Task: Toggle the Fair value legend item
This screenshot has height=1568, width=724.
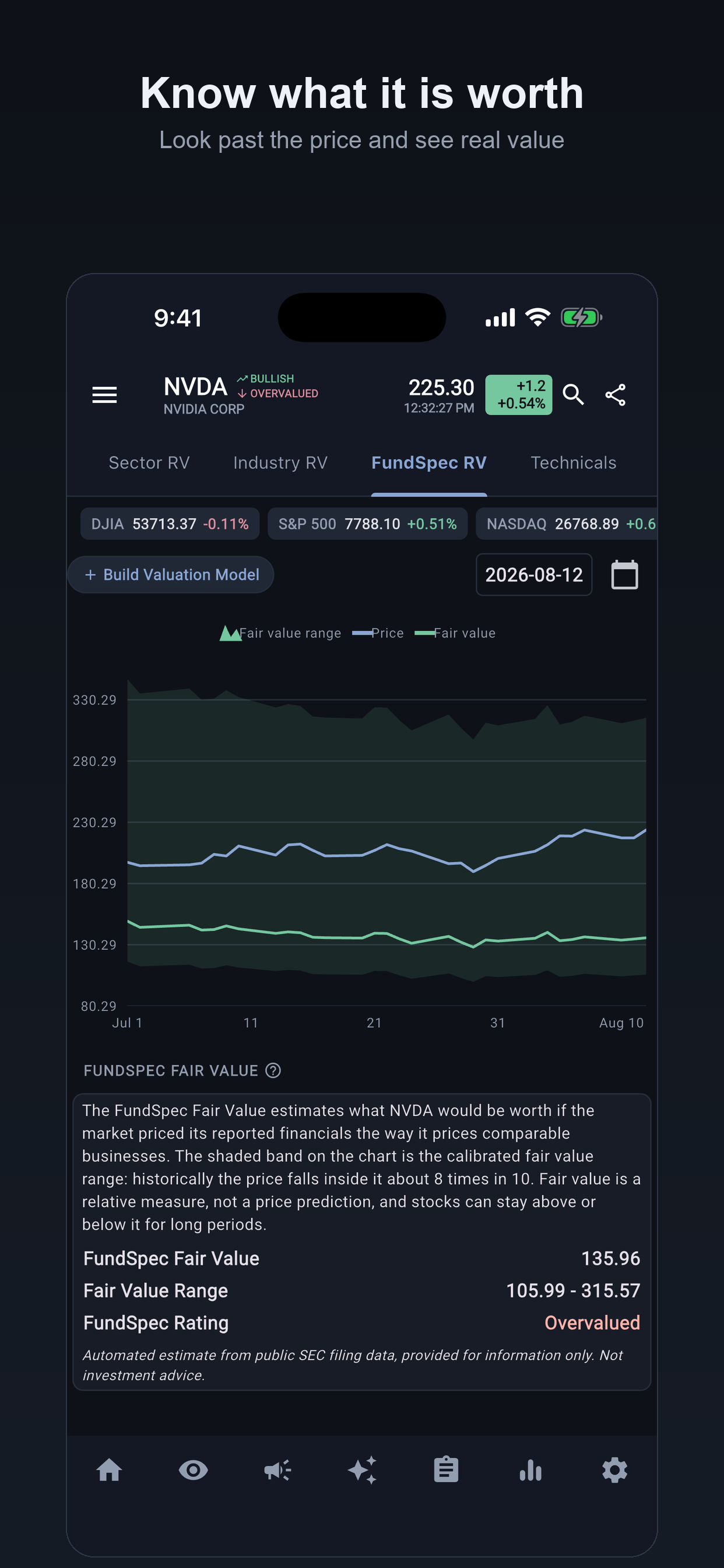Action: (x=455, y=633)
